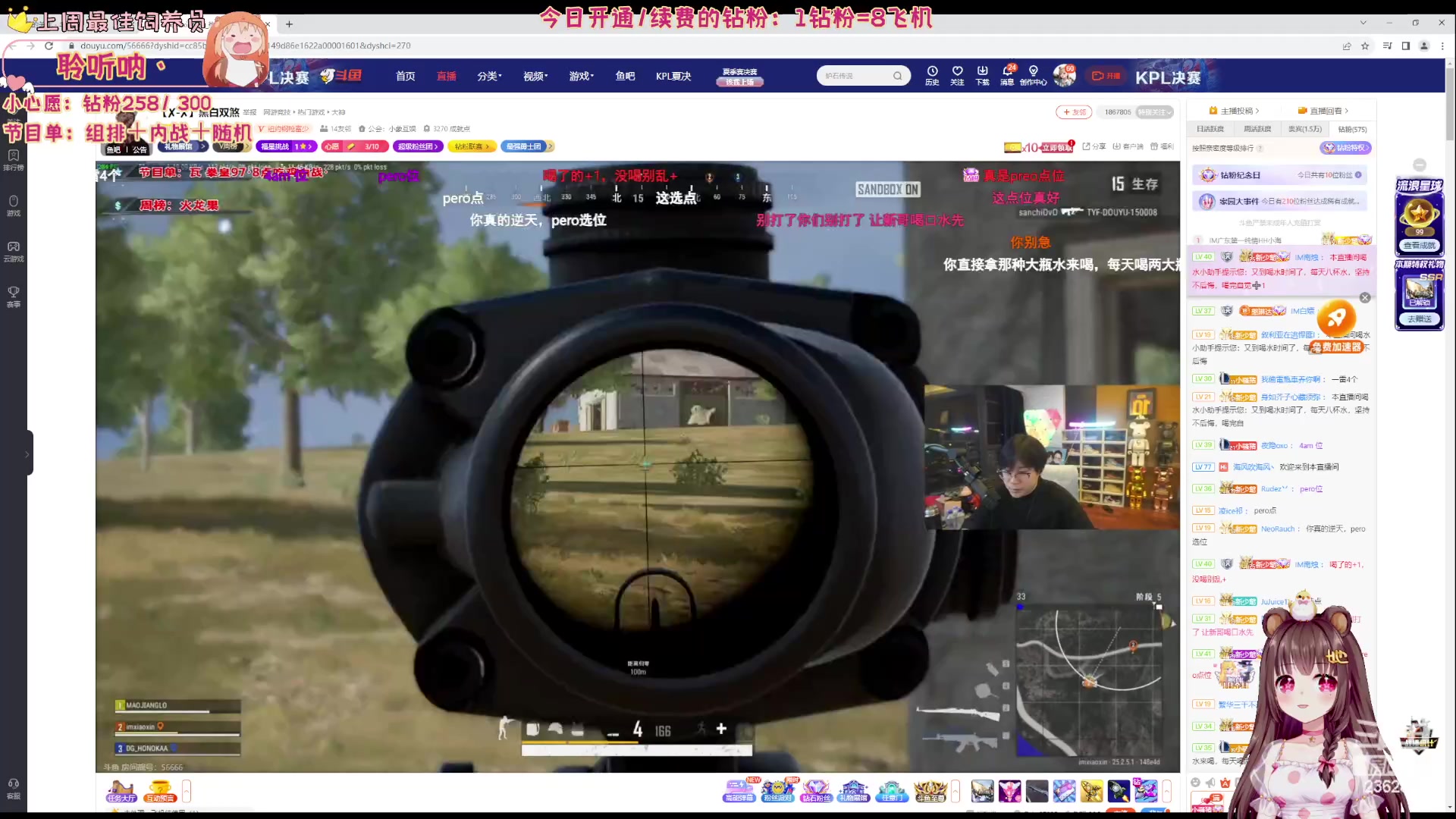Image resolution: width=1456 pixels, height=819 pixels.
Task: Open the 礼物展馆 icon in bottom bar
Action: 853,791
